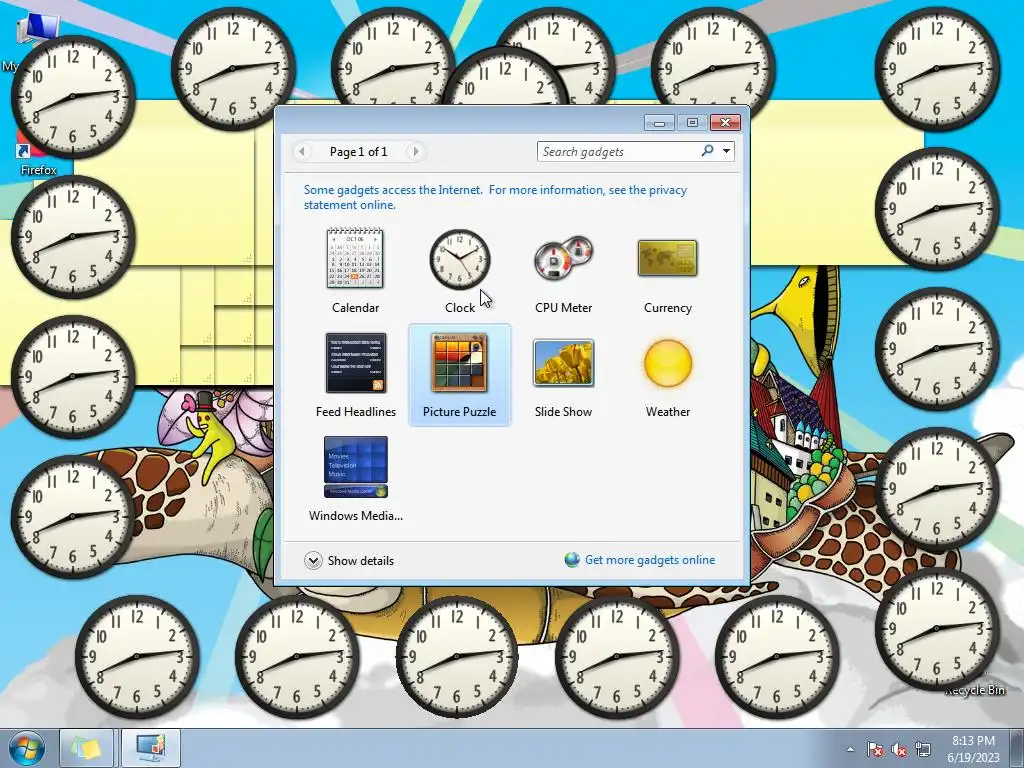This screenshot has width=1024, height=768.
Task: Maximize the gadget gallery window
Action: tap(692, 123)
